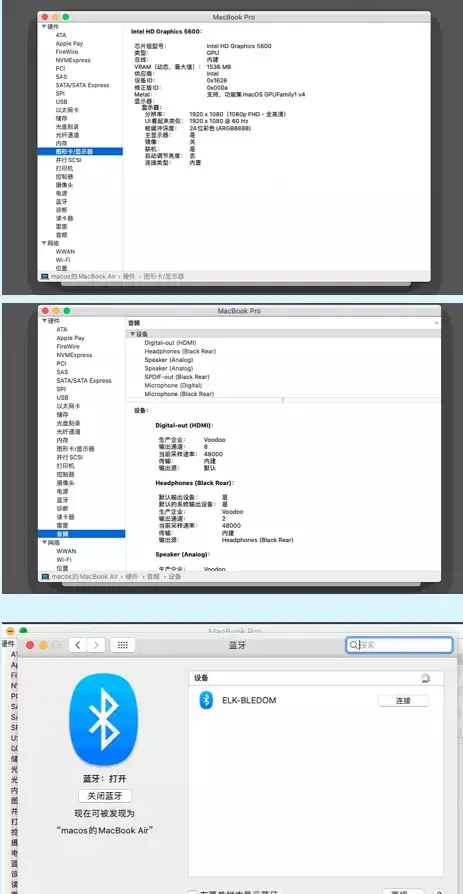463x894 pixels.
Task: Open 光盘刻录 in the Audio window sidebar
Action: click(x=68, y=423)
